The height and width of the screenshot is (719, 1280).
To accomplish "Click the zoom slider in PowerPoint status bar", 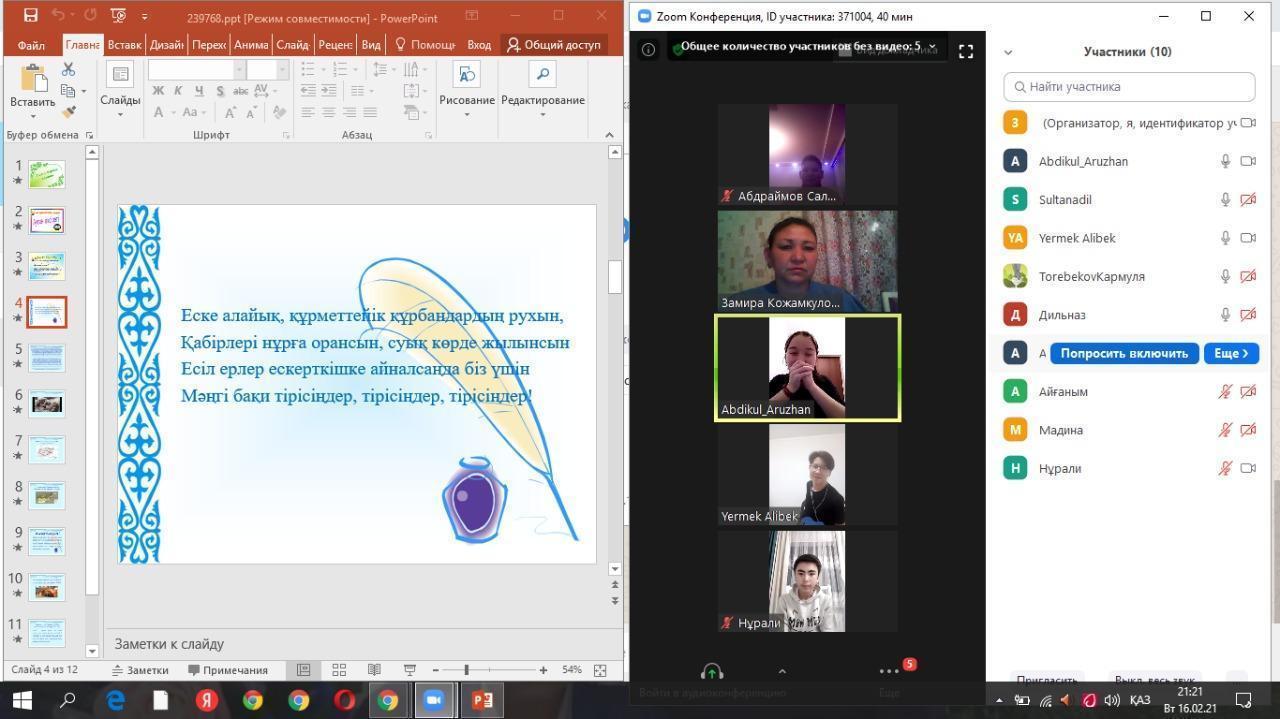I will [x=466, y=670].
